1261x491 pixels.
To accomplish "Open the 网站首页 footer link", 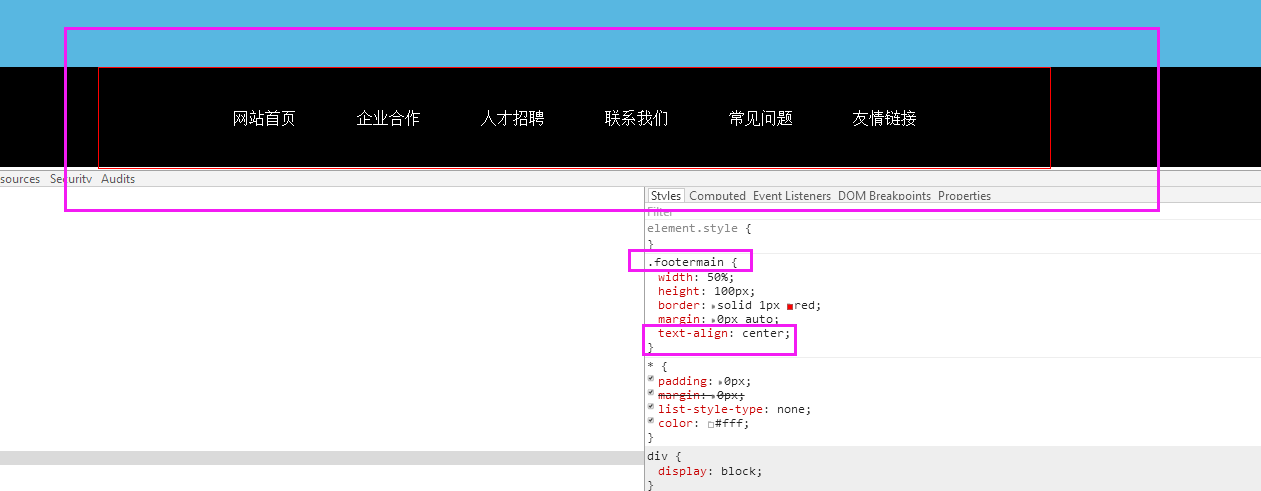I will click(x=264, y=118).
